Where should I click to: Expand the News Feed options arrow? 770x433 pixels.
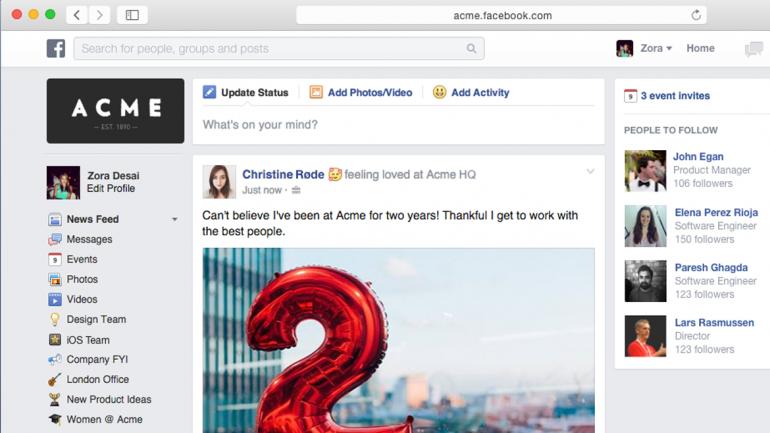(174, 219)
